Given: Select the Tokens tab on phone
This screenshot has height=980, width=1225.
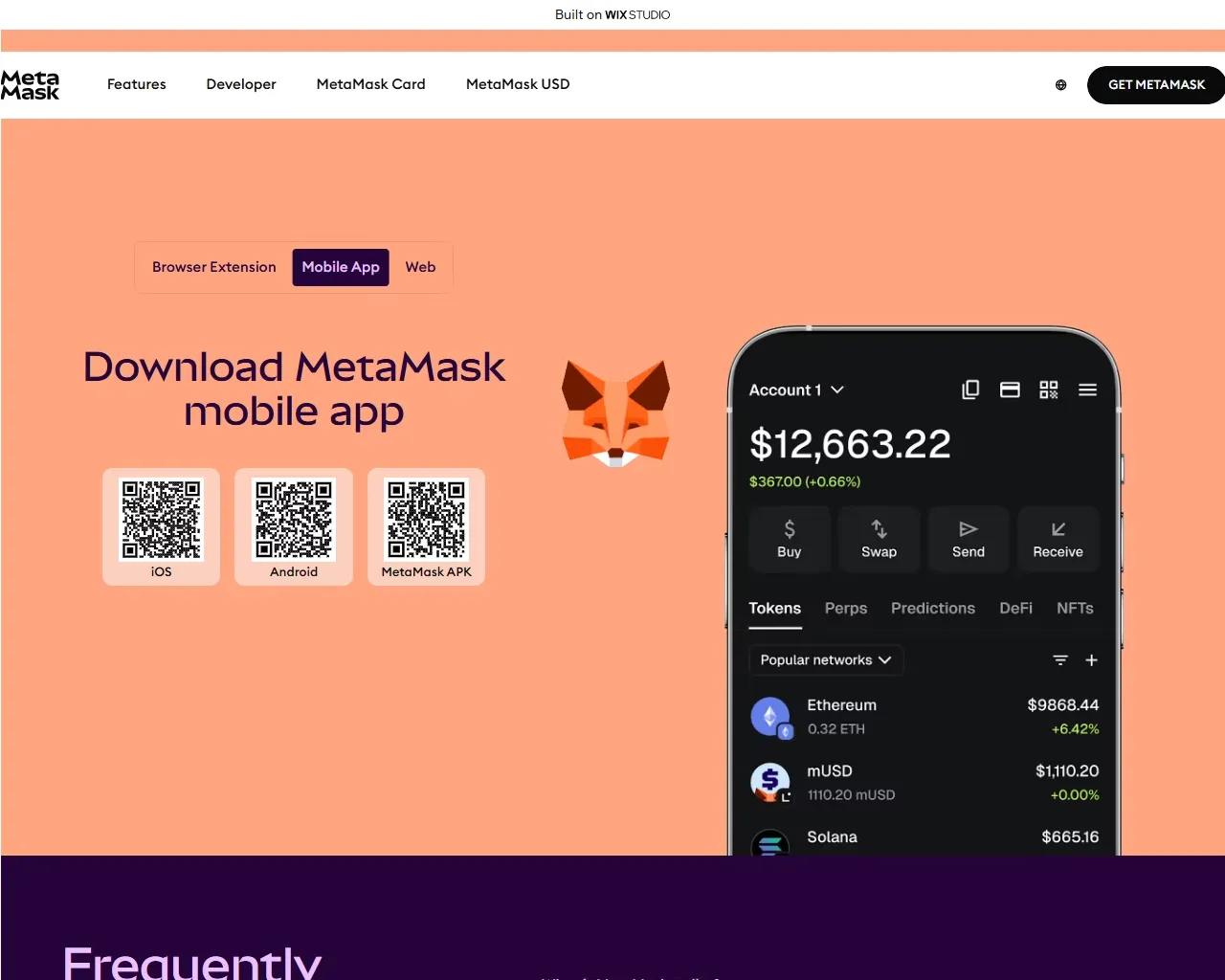Looking at the screenshot, I should [x=774, y=609].
